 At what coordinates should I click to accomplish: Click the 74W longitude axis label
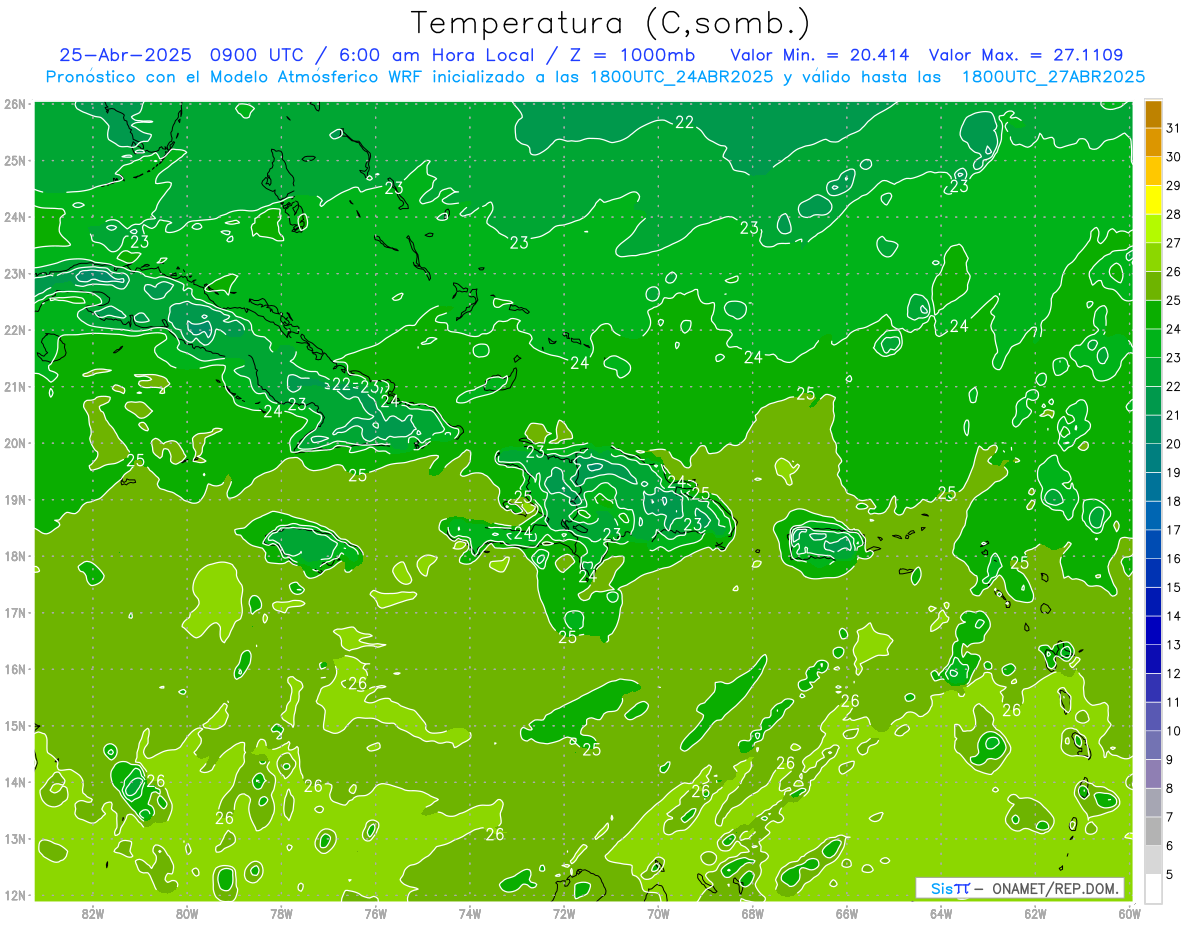pos(470,913)
